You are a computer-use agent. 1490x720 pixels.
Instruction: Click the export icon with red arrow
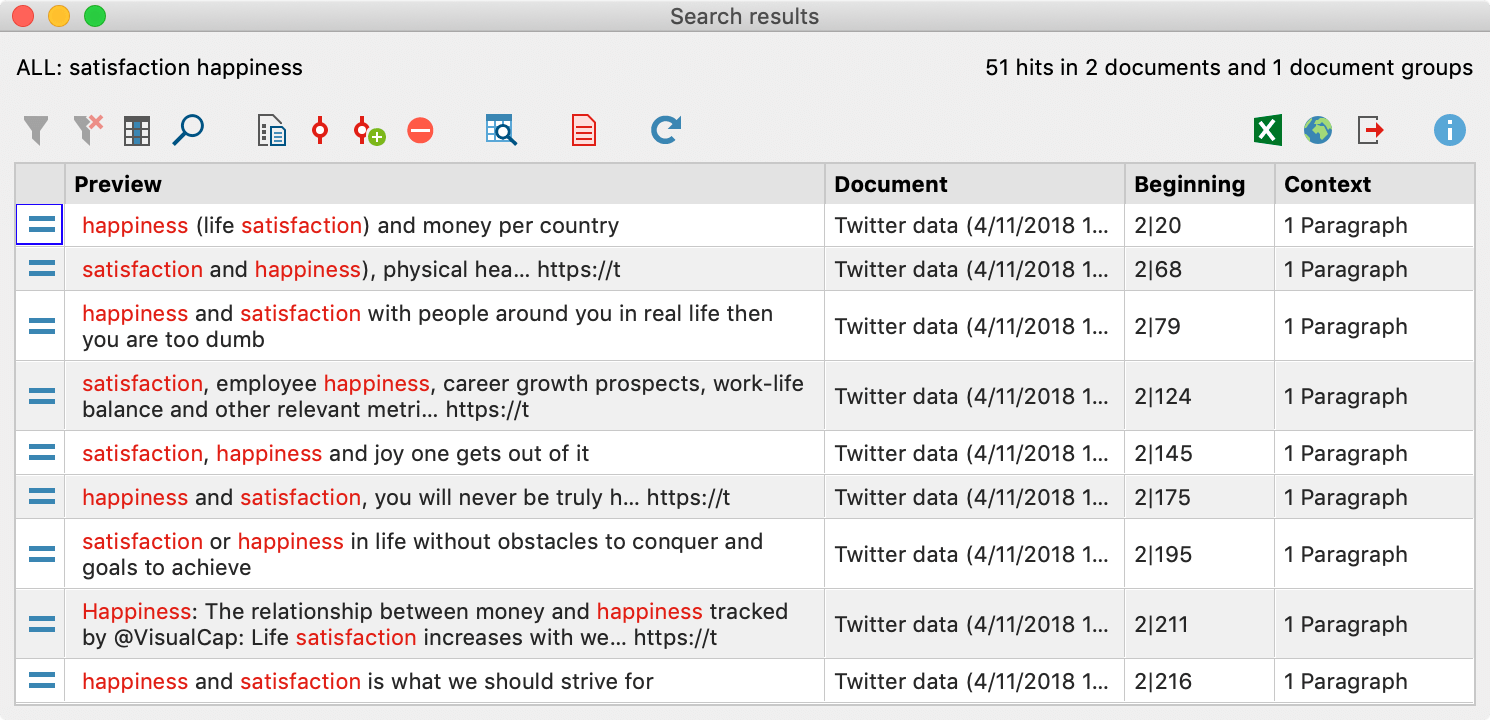click(1370, 130)
